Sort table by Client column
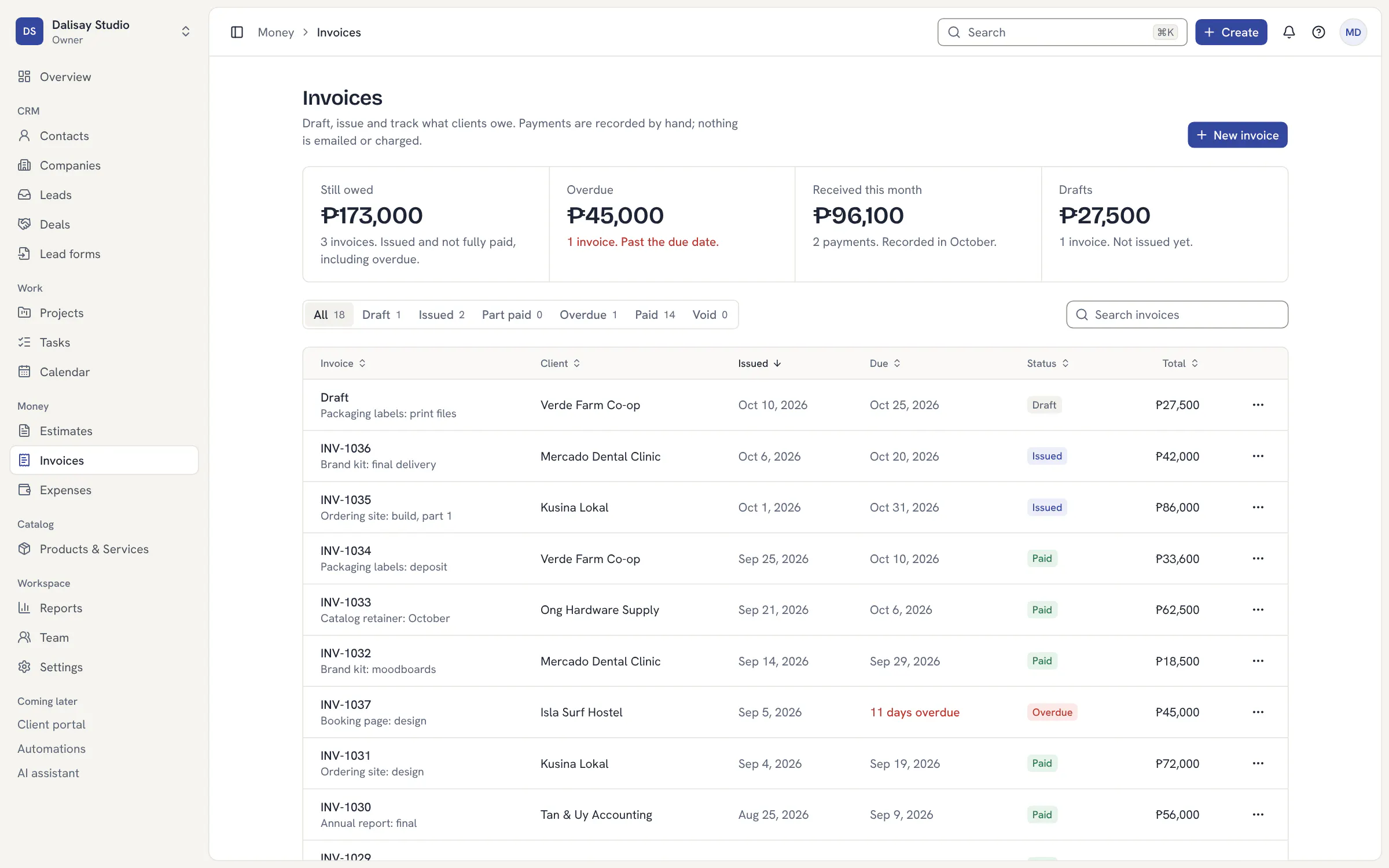 (560, 363)
